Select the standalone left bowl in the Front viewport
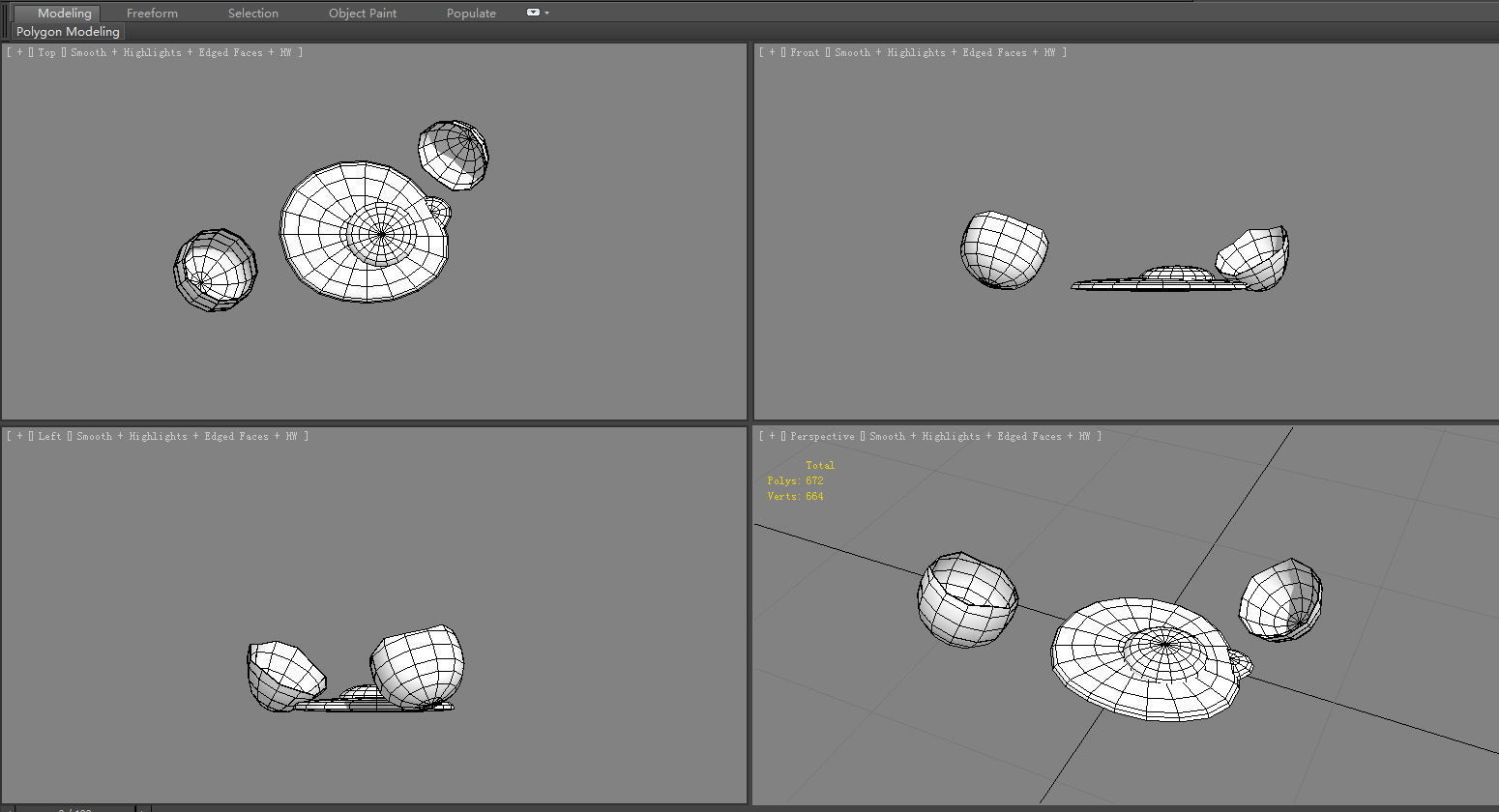Screen dimensions: 1499x812 (x=1004, y=250)
